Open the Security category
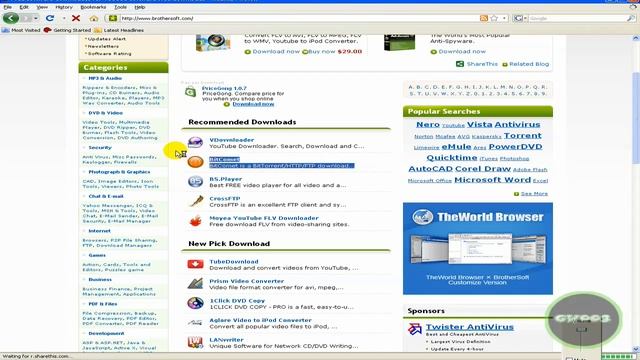Screen dimensions: 640x360 click(100, 147)
